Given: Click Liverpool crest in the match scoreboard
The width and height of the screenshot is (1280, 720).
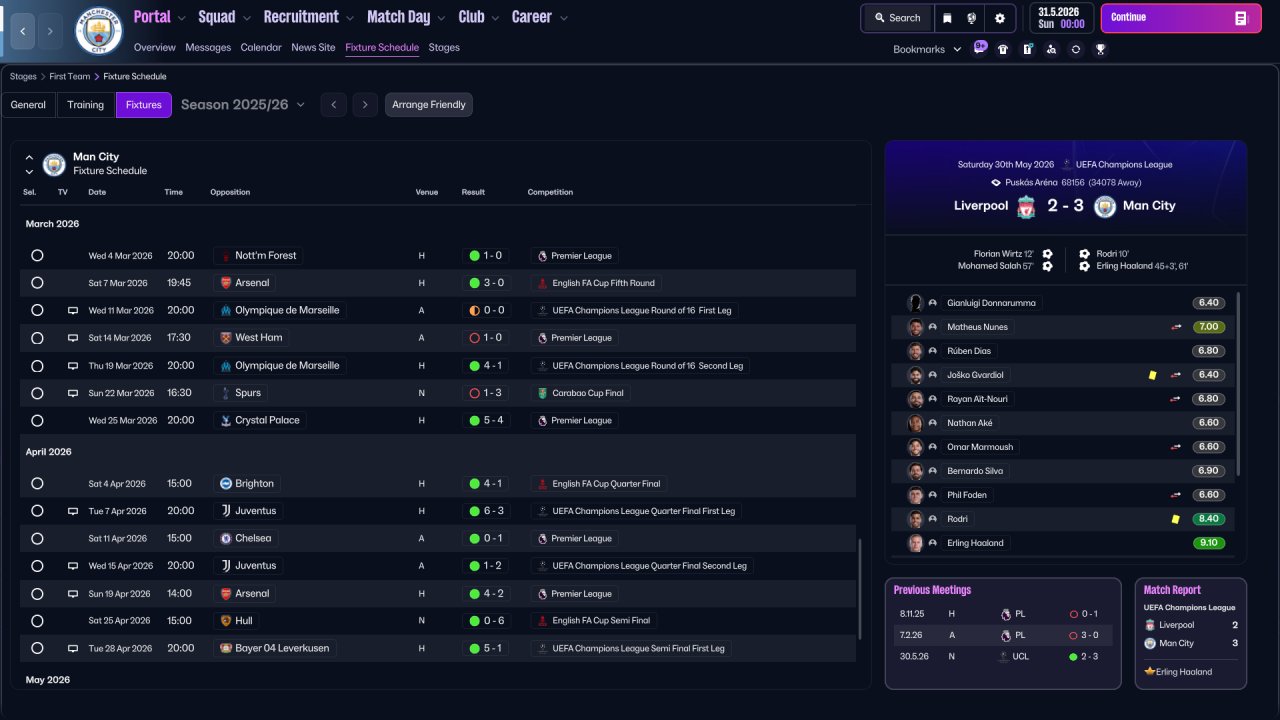Looking at the screenshot, I should tap(1026, 206).
